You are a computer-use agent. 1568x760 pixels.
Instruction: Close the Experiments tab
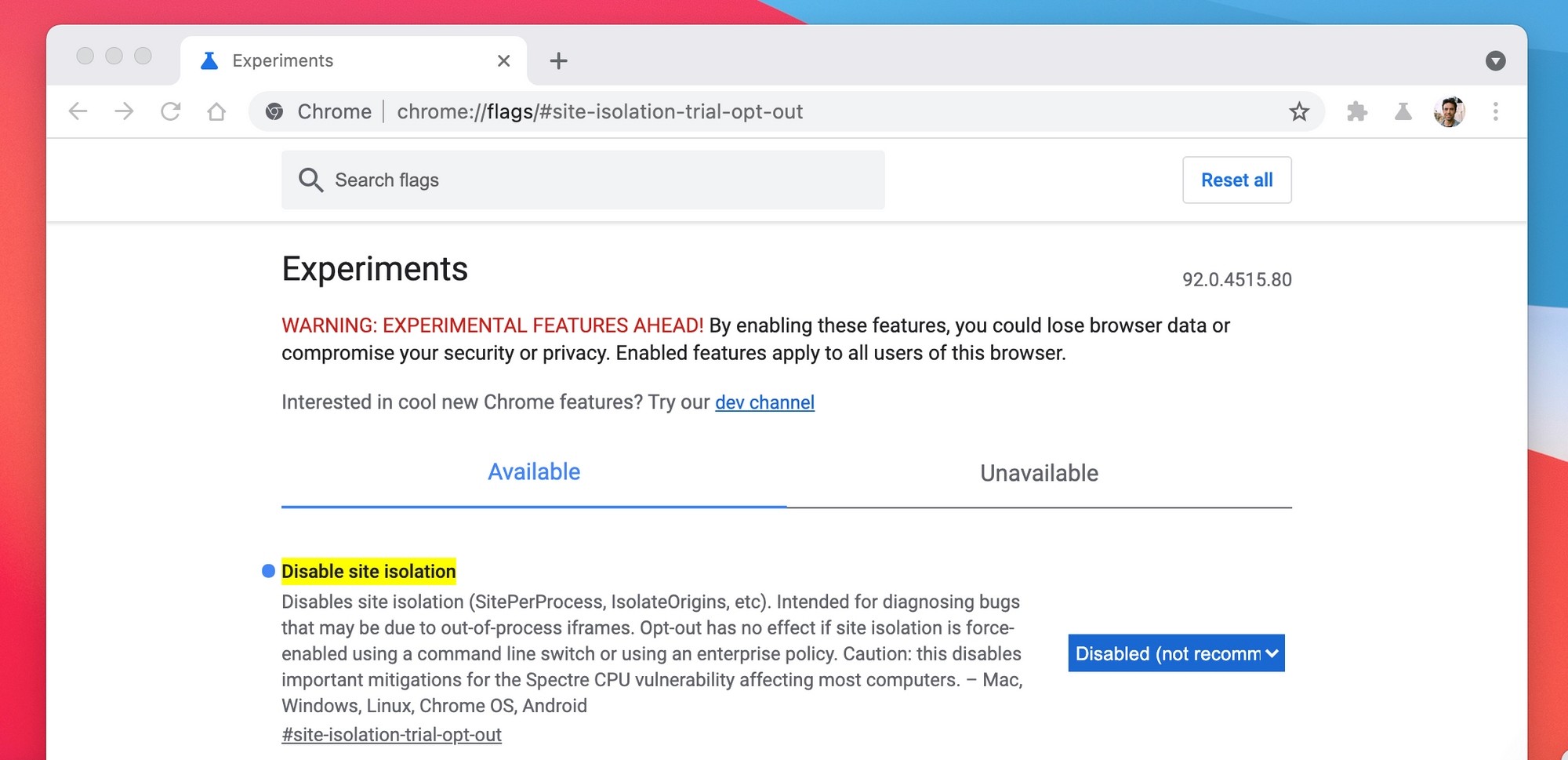(x=503, y=60)
